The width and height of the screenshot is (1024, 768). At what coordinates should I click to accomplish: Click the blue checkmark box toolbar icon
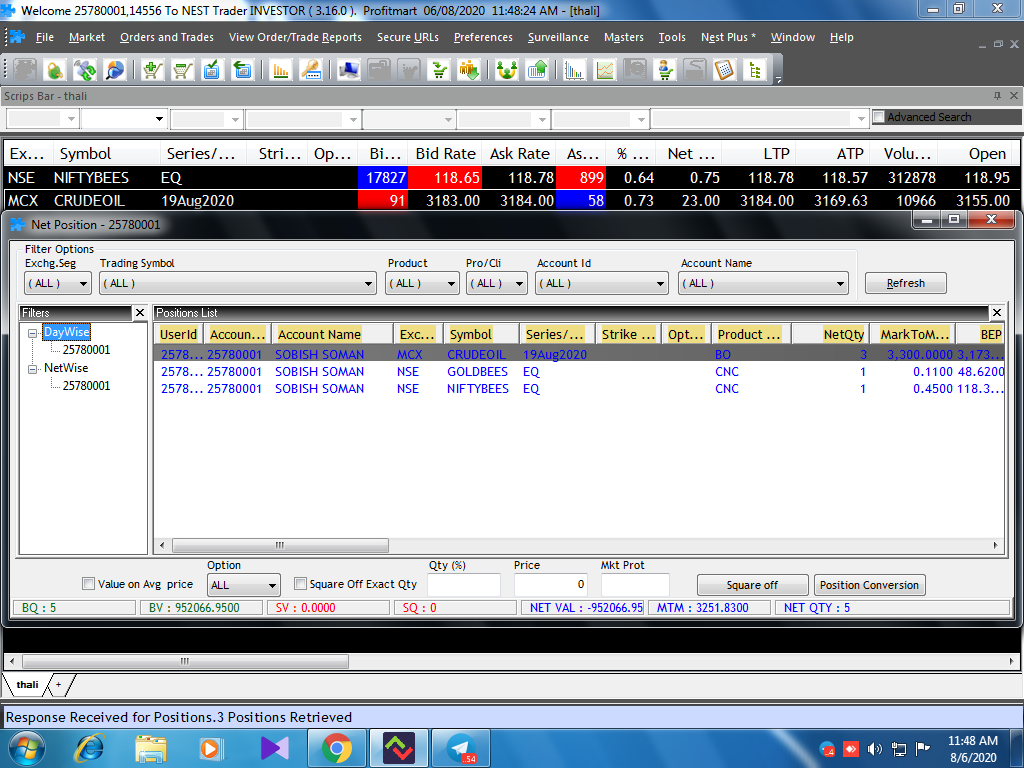point(212,69)
